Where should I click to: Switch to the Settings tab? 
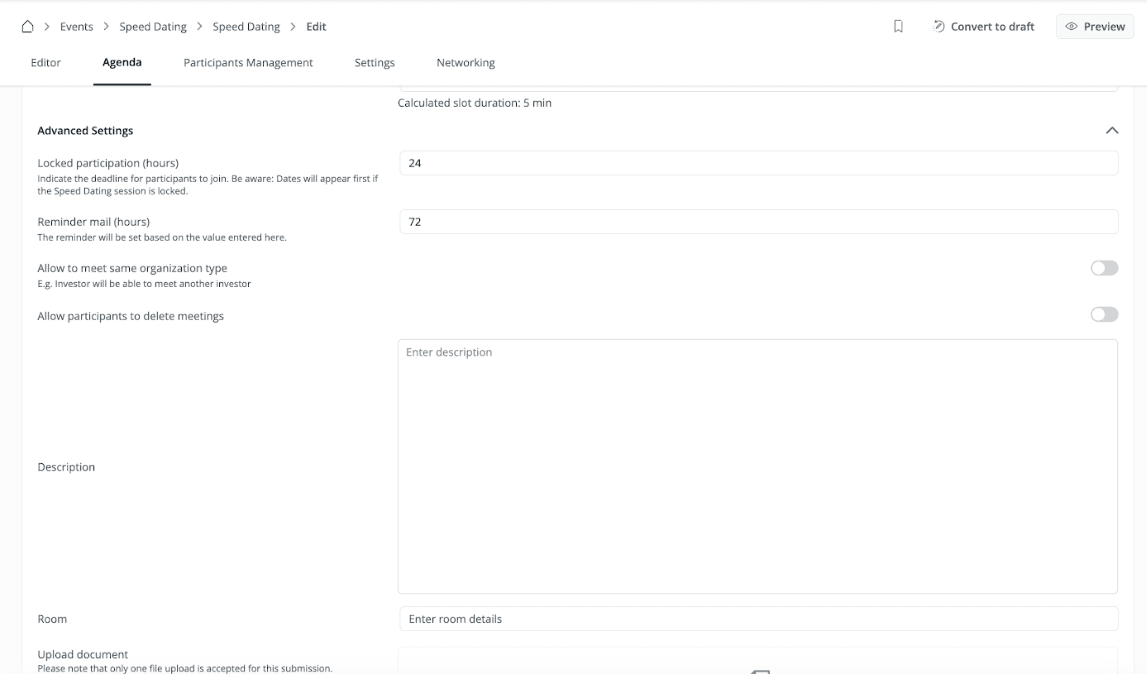(x=374, y=63)
